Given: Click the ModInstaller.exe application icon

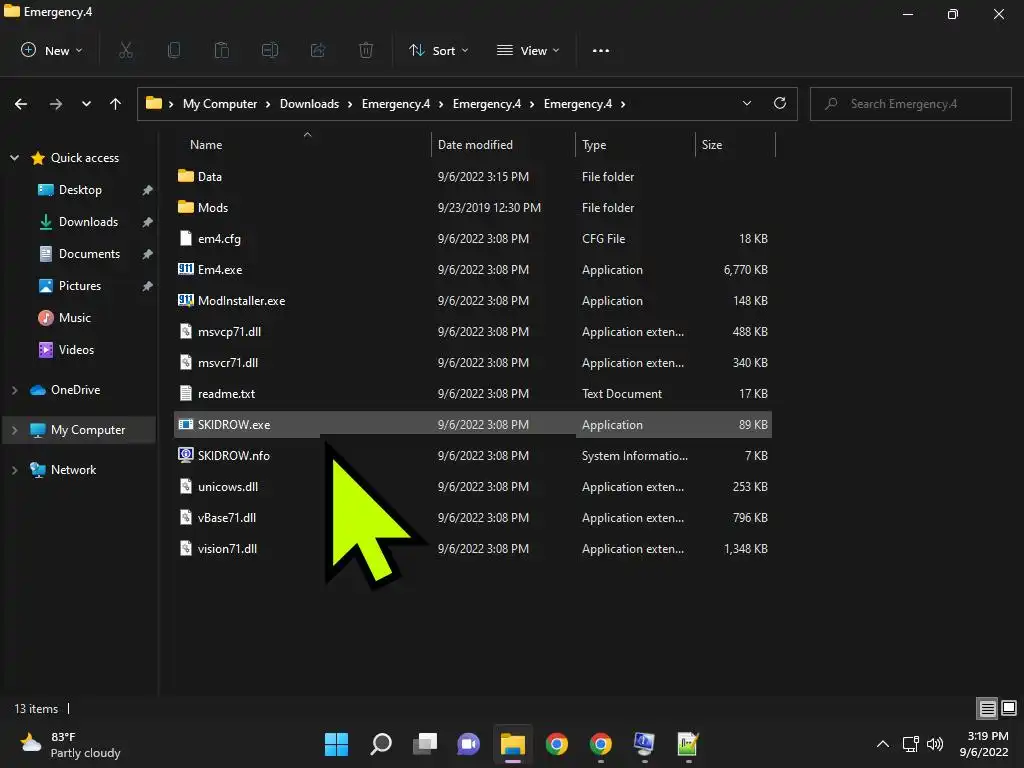Looking at the screenshot, I should click(x=185, y=300).
